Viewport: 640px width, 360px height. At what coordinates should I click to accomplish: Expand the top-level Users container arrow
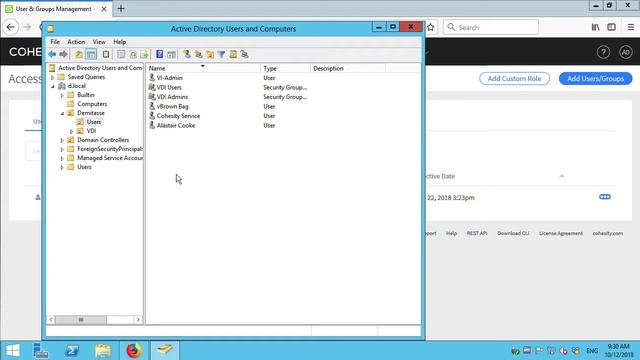tap(62, 167)
